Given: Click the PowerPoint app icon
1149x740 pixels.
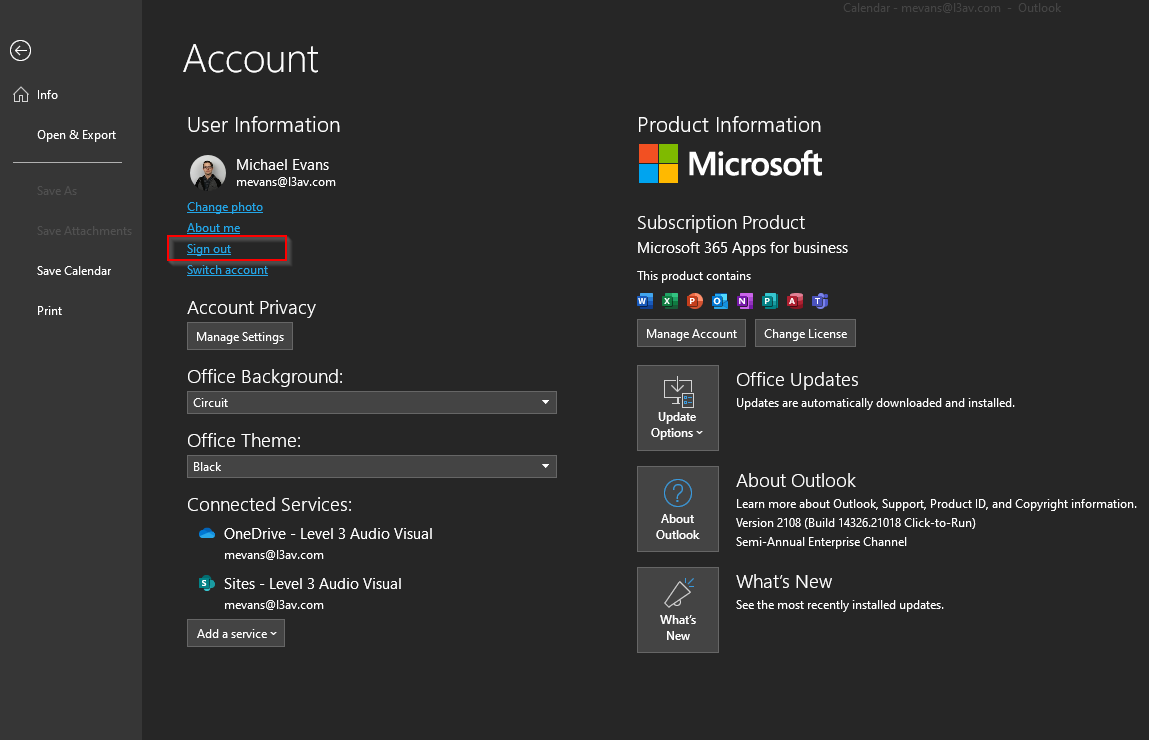Looking at the screenshot, I should click(695, 300).
